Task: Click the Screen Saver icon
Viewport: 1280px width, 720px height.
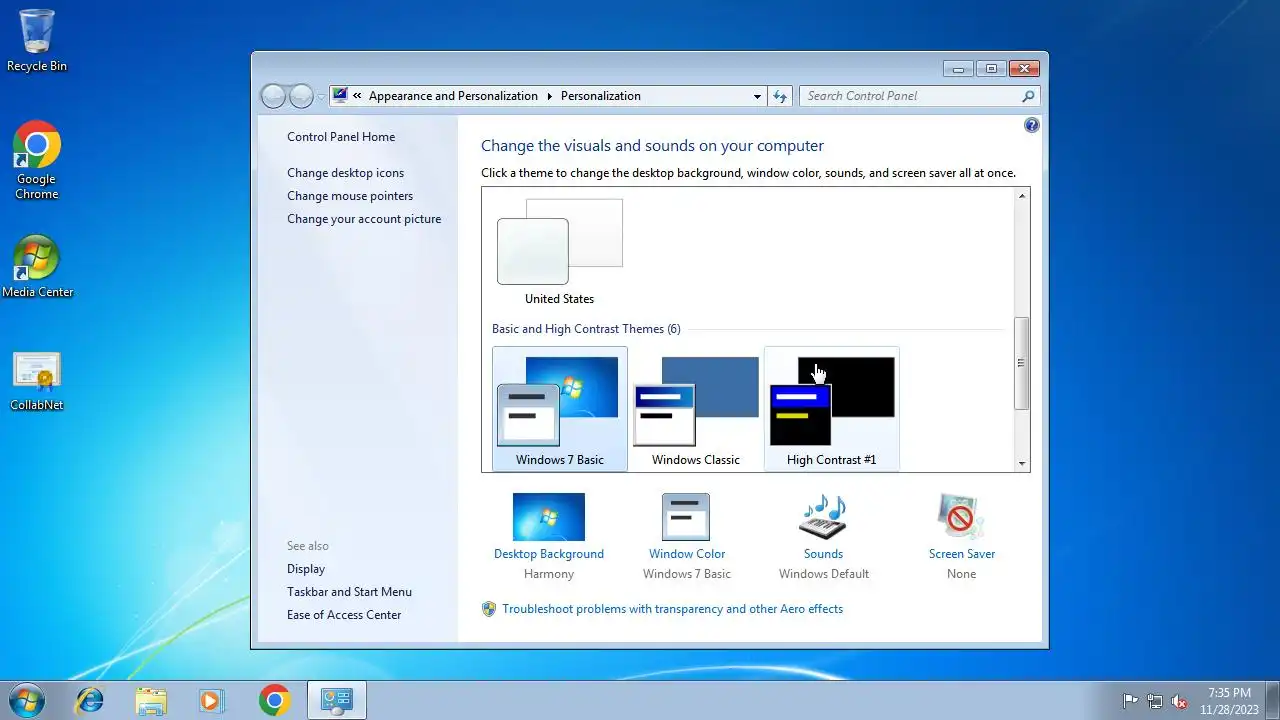Action: [961, 517]
